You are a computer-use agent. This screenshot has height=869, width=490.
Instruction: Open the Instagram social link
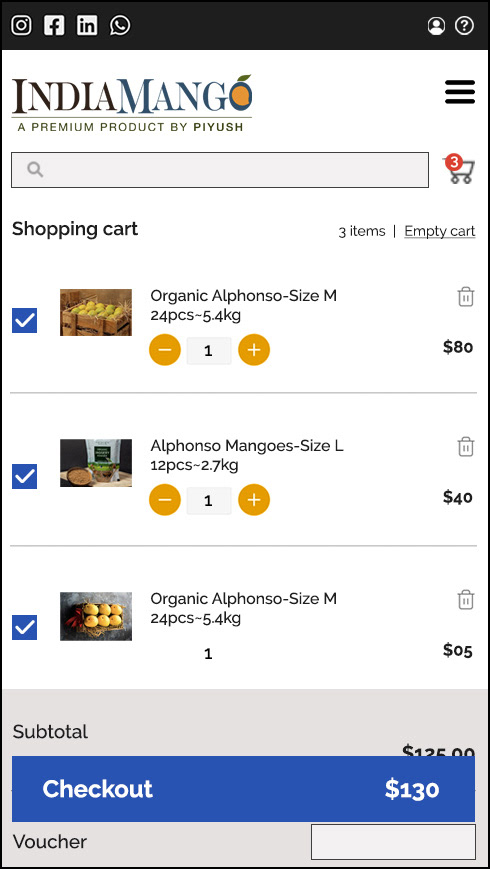pyautogui.click(x=21, y=25)
